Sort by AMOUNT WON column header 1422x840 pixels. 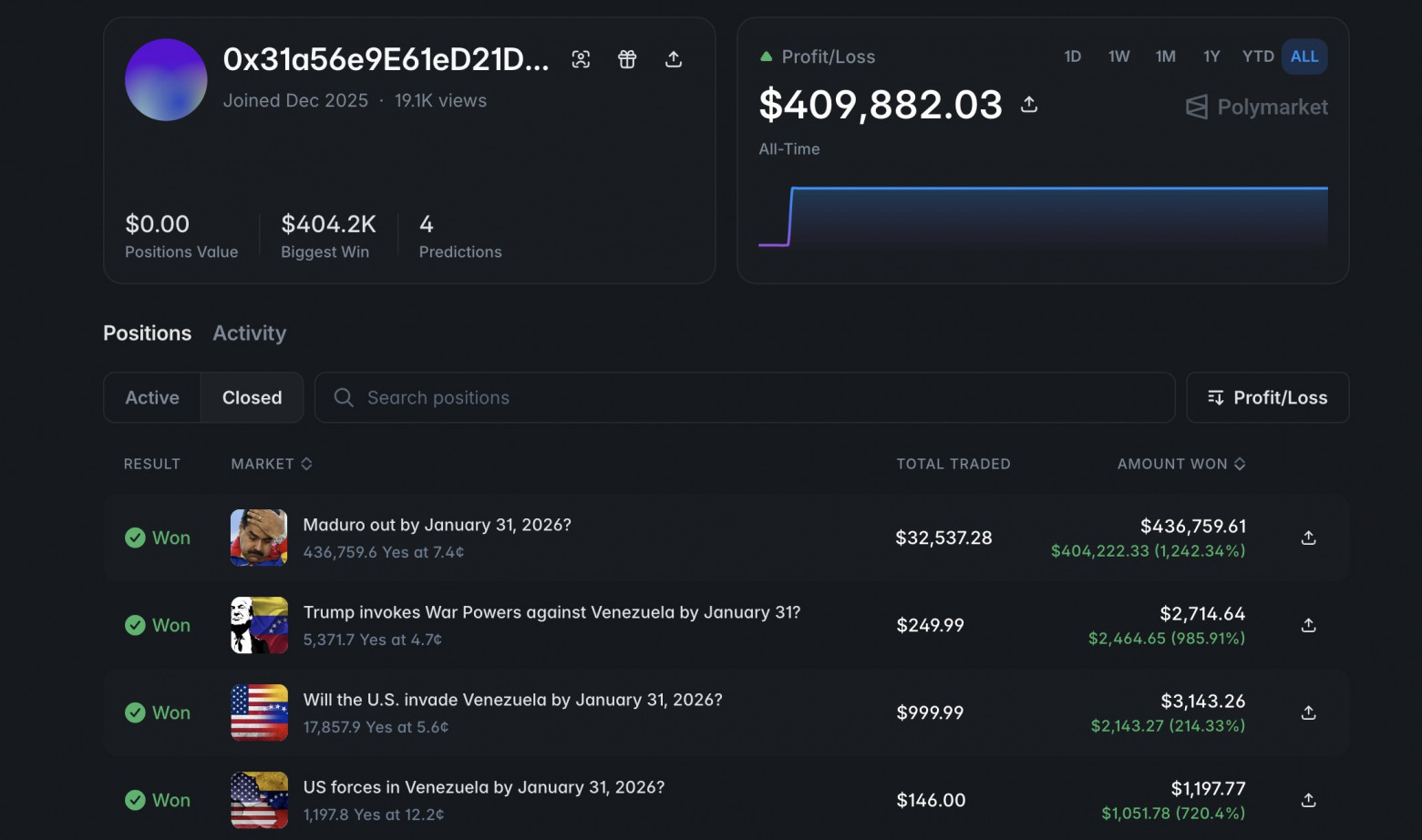1181,464
